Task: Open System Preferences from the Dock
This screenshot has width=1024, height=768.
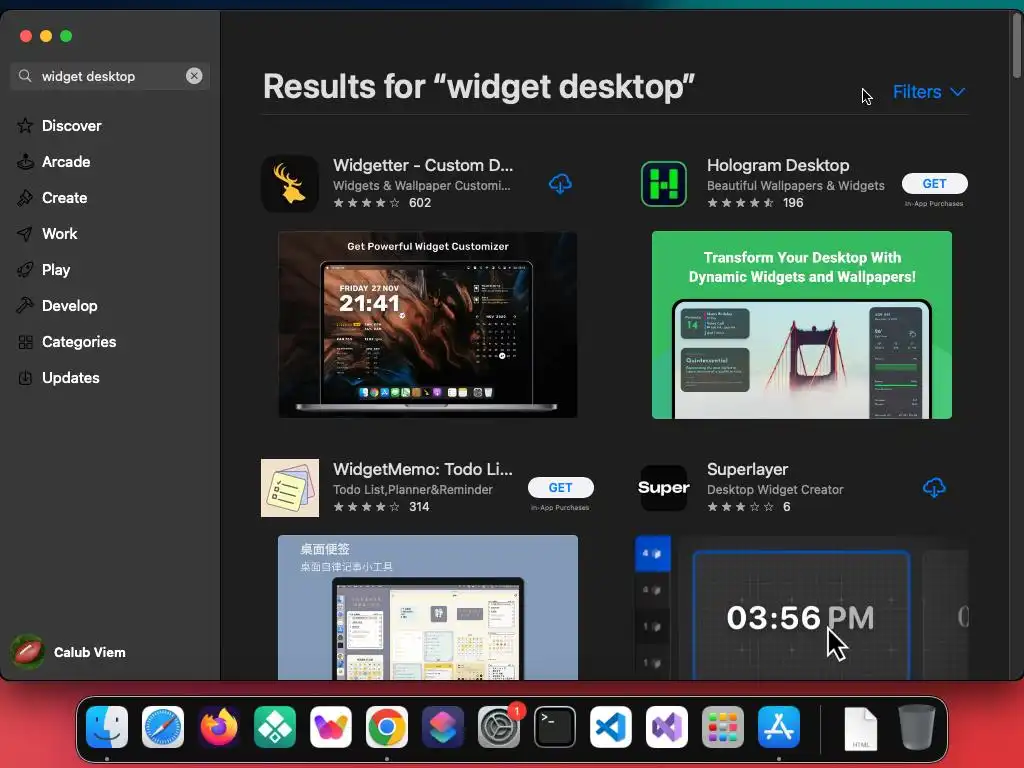Action: 499,727
